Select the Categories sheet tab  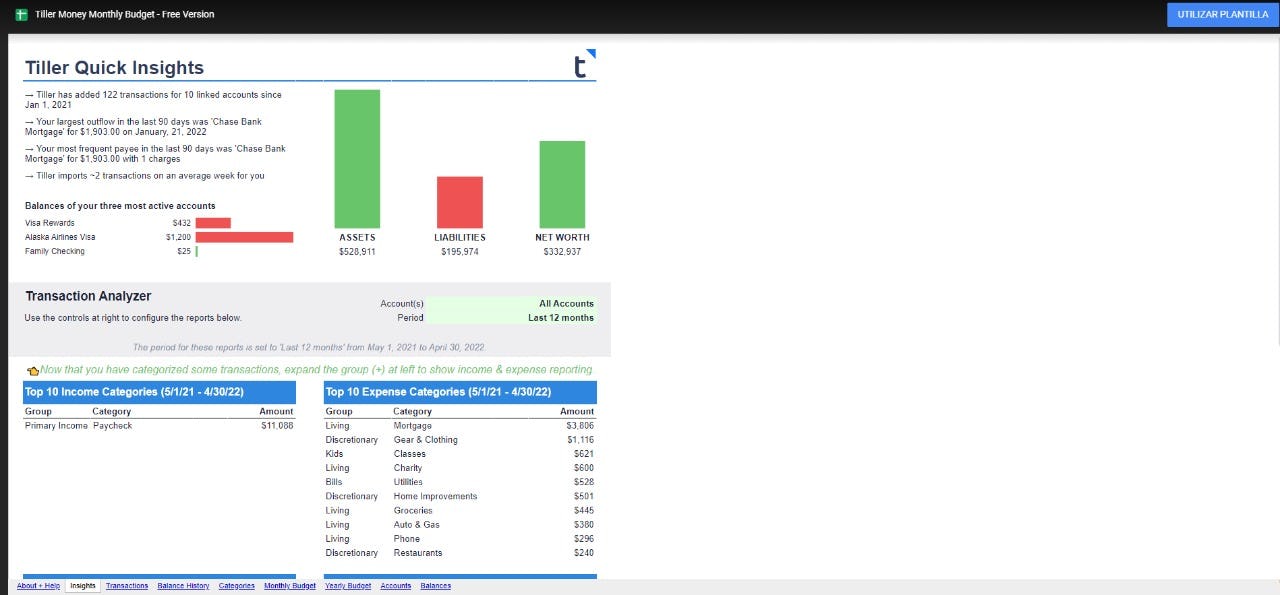click(x=236, y=586)
